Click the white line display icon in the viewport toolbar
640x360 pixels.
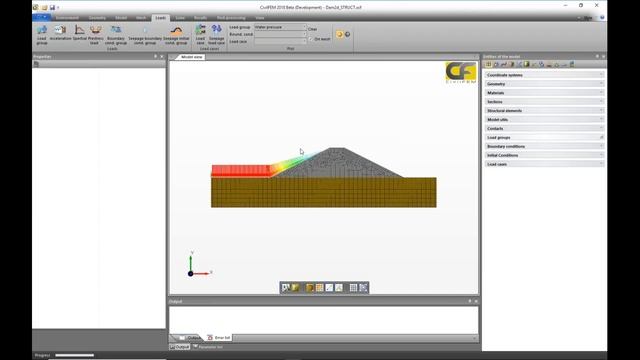tap(329, 288)
